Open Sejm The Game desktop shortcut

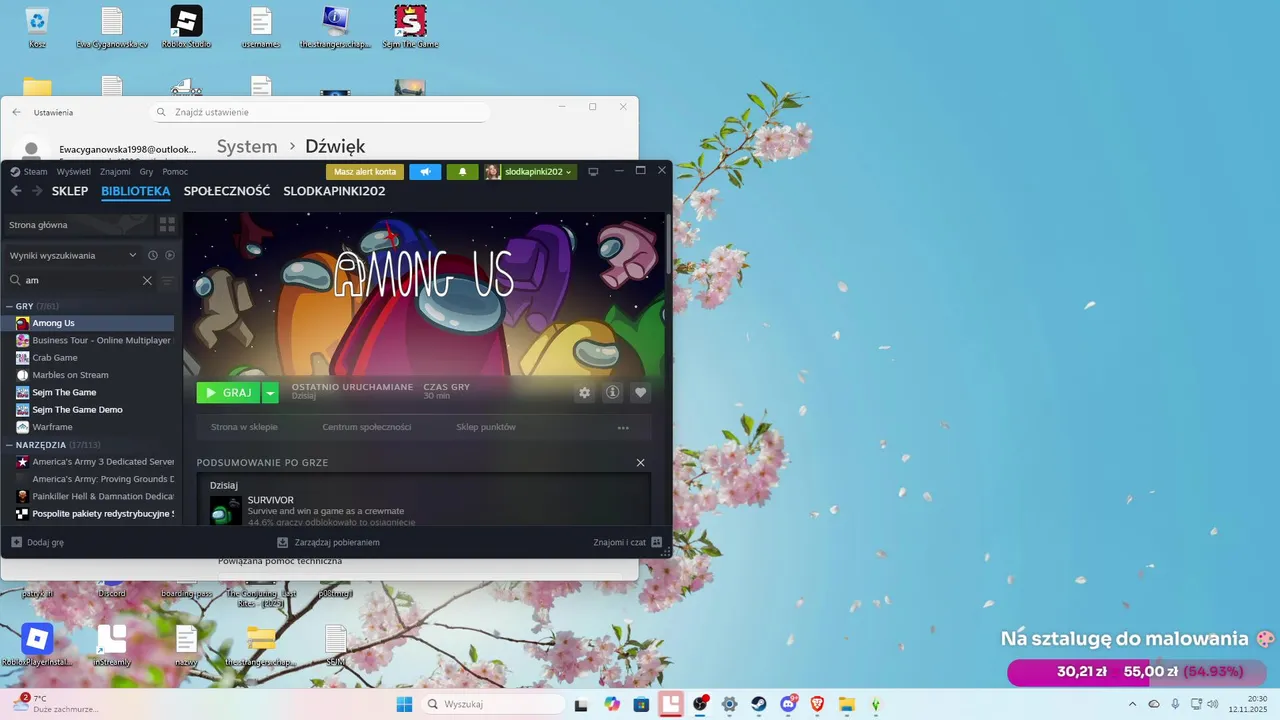(x=410, y=27)
